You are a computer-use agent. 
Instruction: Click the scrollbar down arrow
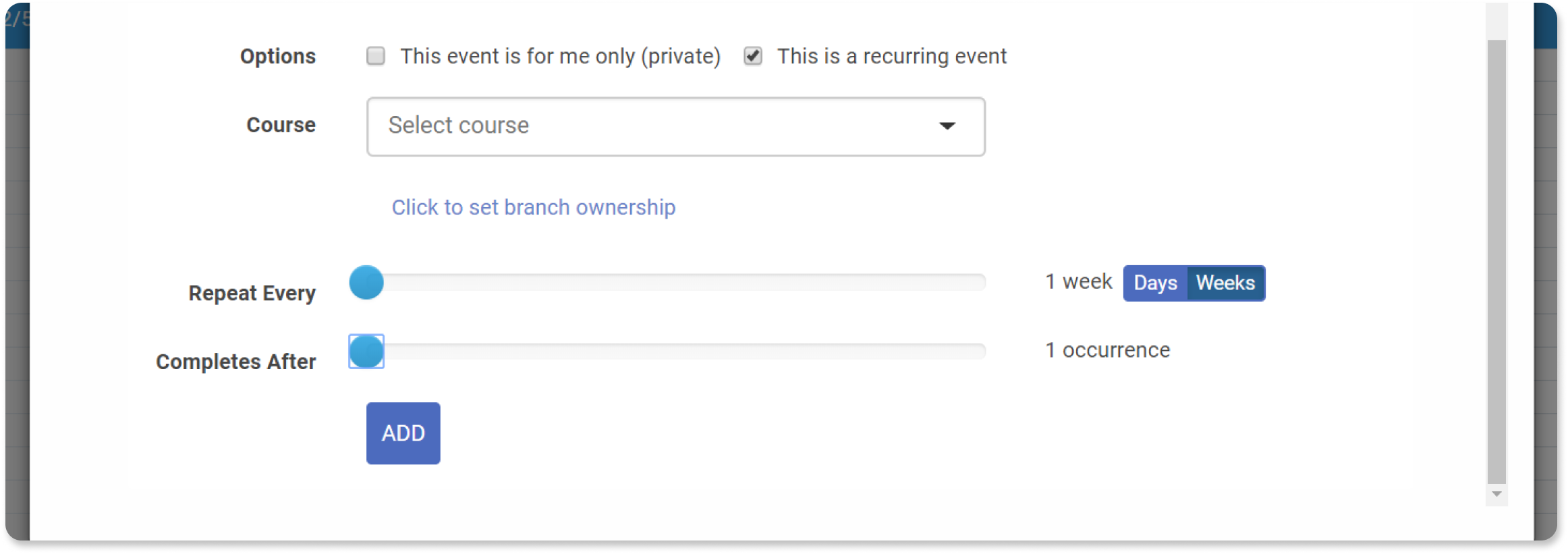tap(1496, 495)
